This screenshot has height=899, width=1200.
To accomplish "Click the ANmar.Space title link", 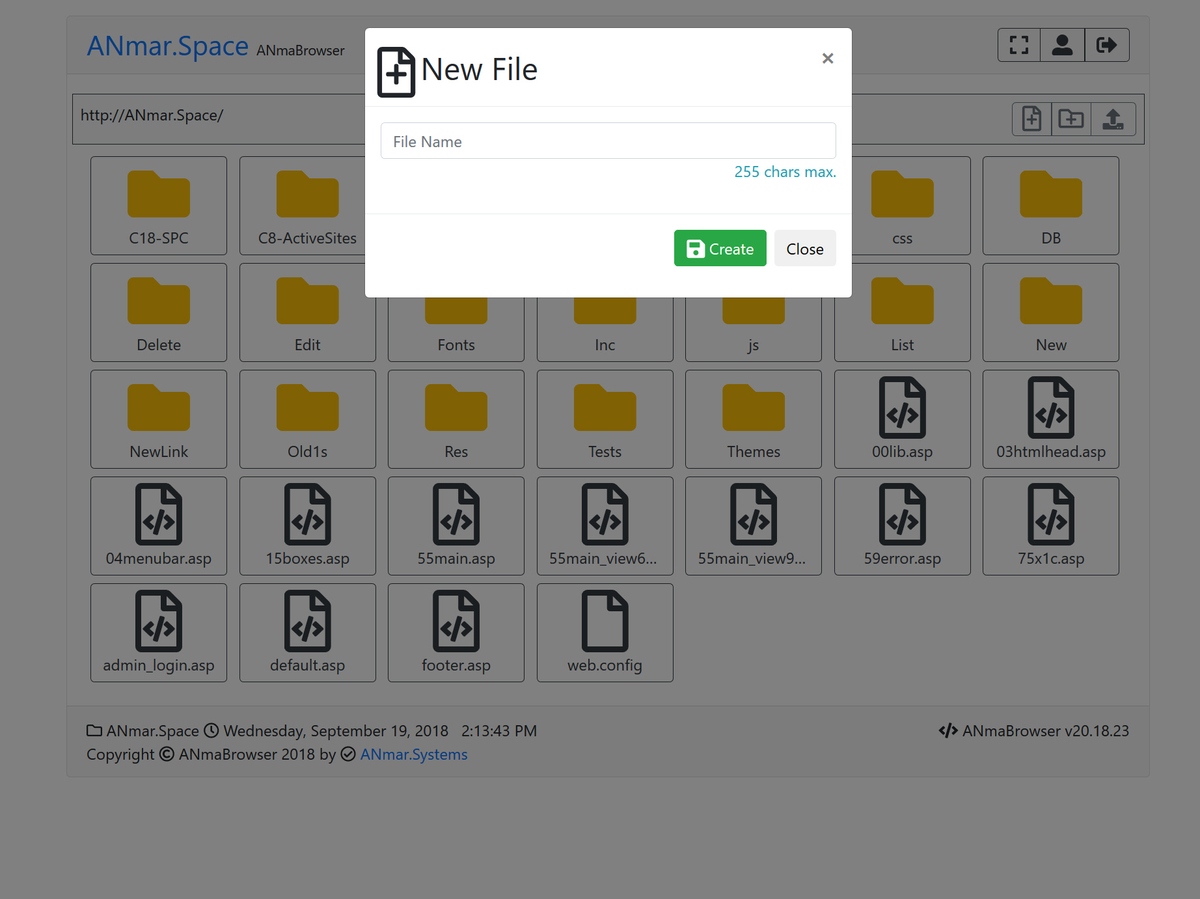I will pos(167,46).
